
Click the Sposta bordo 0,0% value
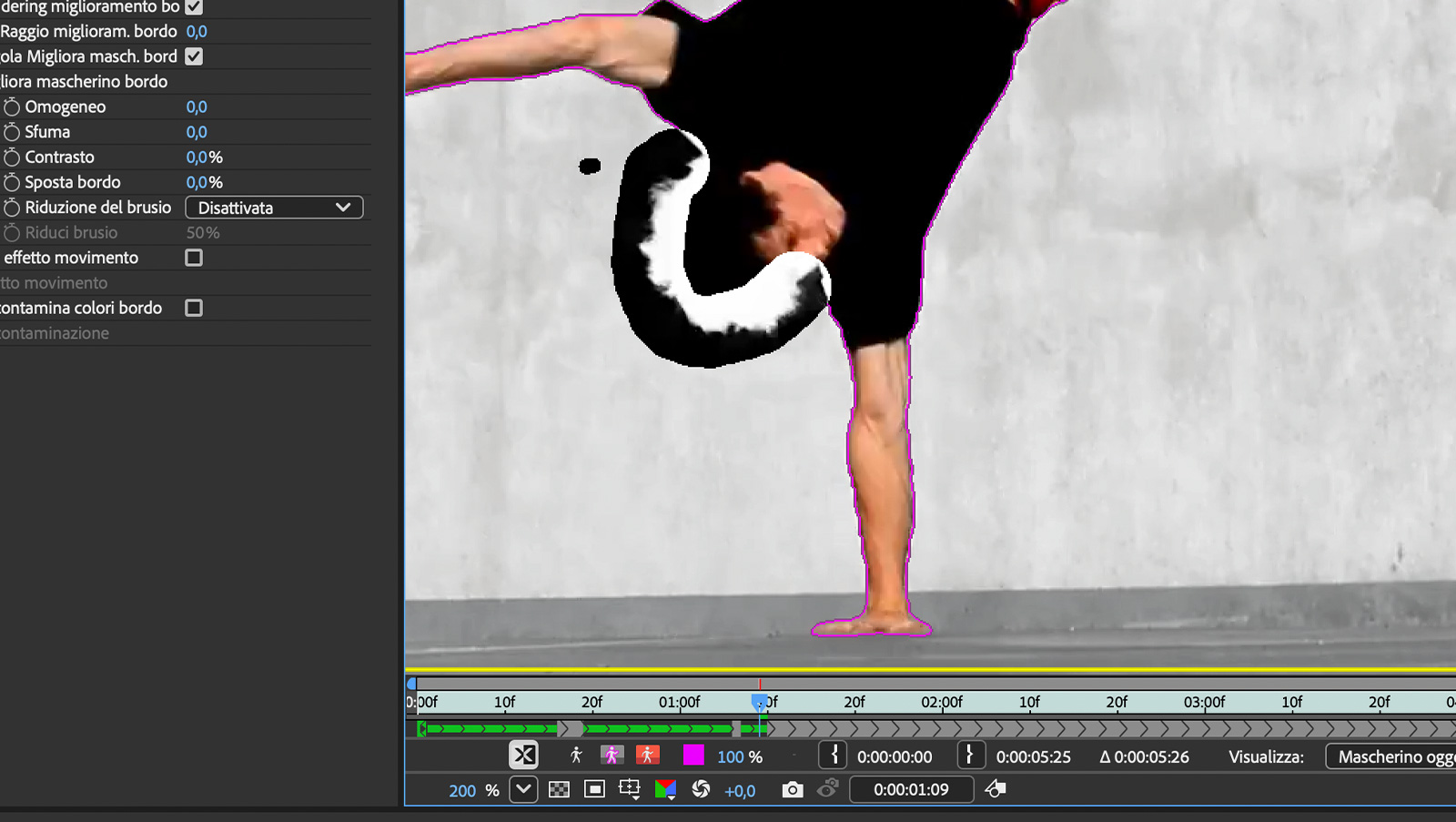coord(204,182)
